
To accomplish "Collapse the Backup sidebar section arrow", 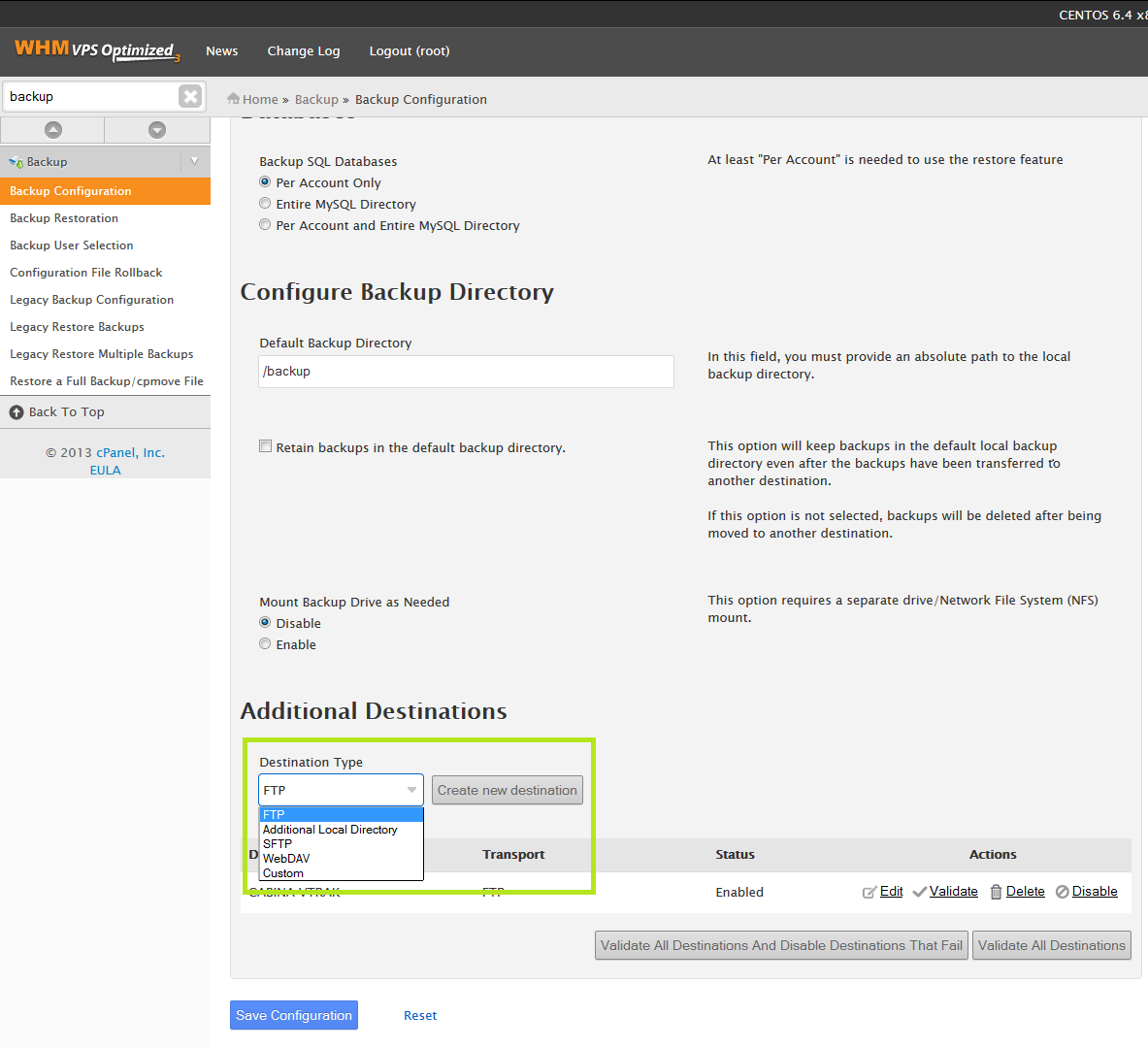I will (194, 161).
